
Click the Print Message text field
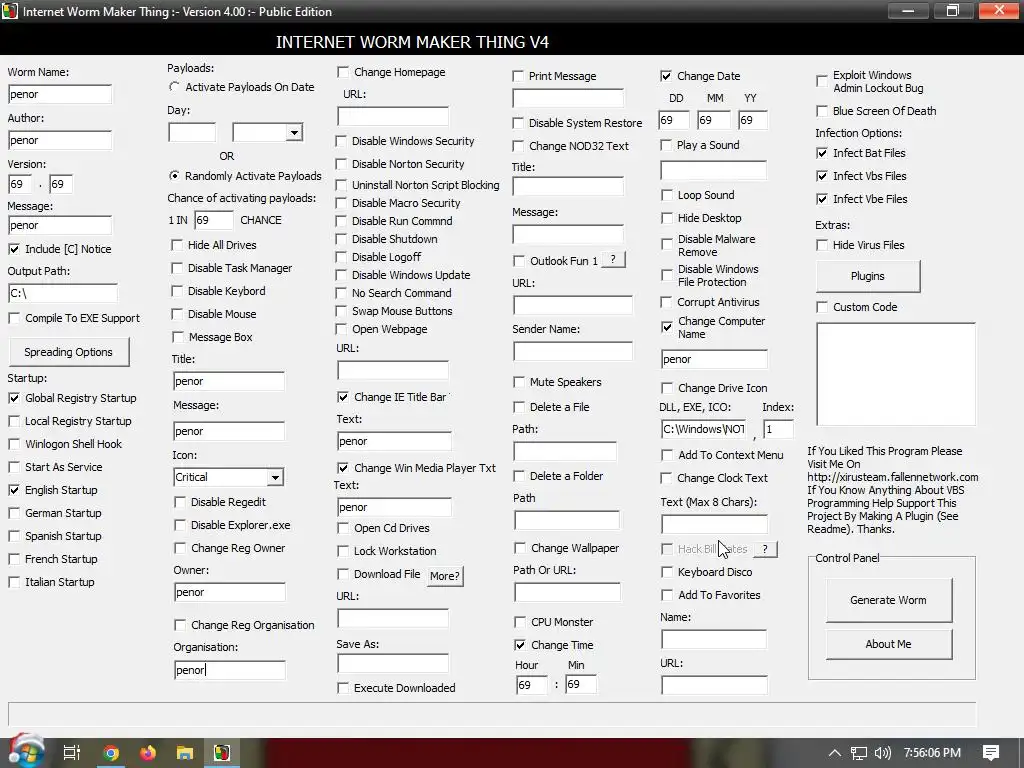point(568,98)
